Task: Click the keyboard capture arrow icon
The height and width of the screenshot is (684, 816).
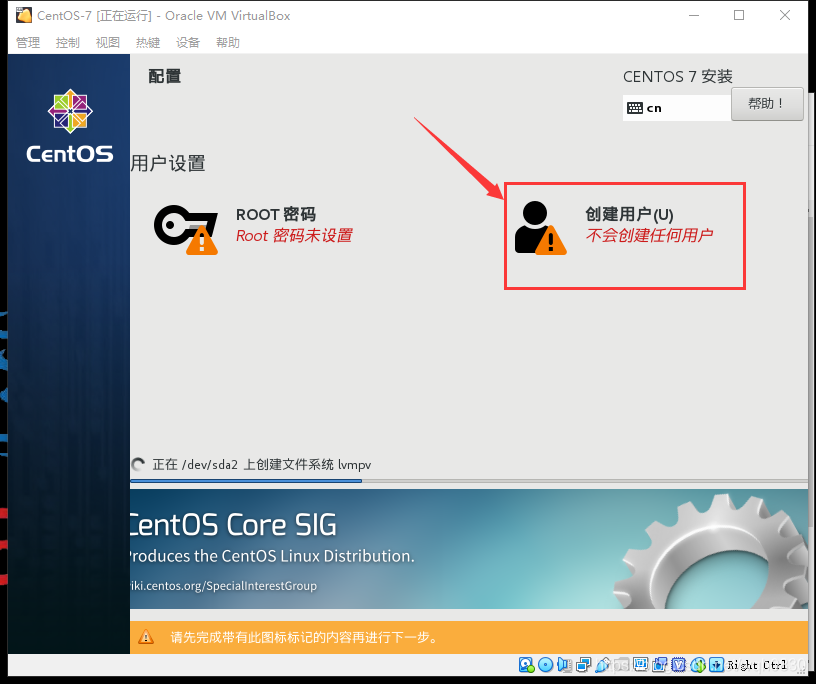Action: click(717, 665)
